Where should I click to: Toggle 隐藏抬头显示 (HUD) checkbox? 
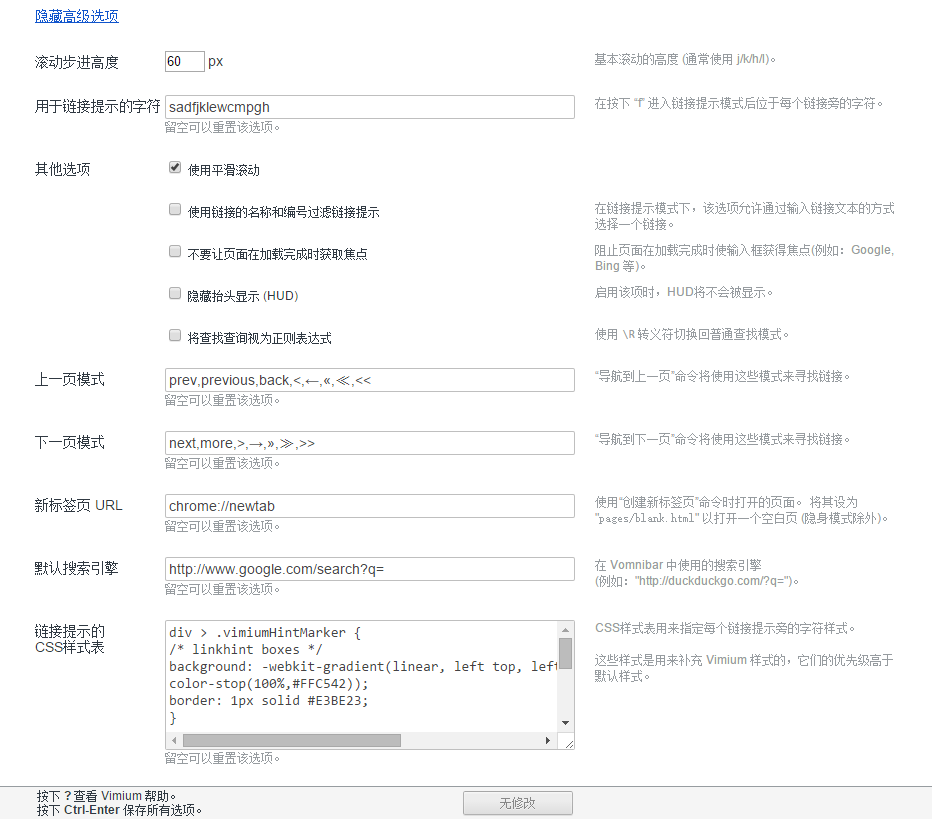point(175,293)
